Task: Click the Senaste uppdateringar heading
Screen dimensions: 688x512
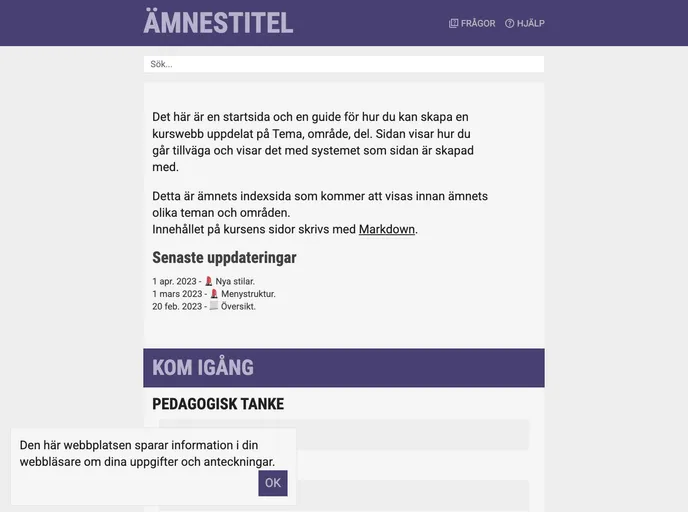Action: [x=224, y=258]
